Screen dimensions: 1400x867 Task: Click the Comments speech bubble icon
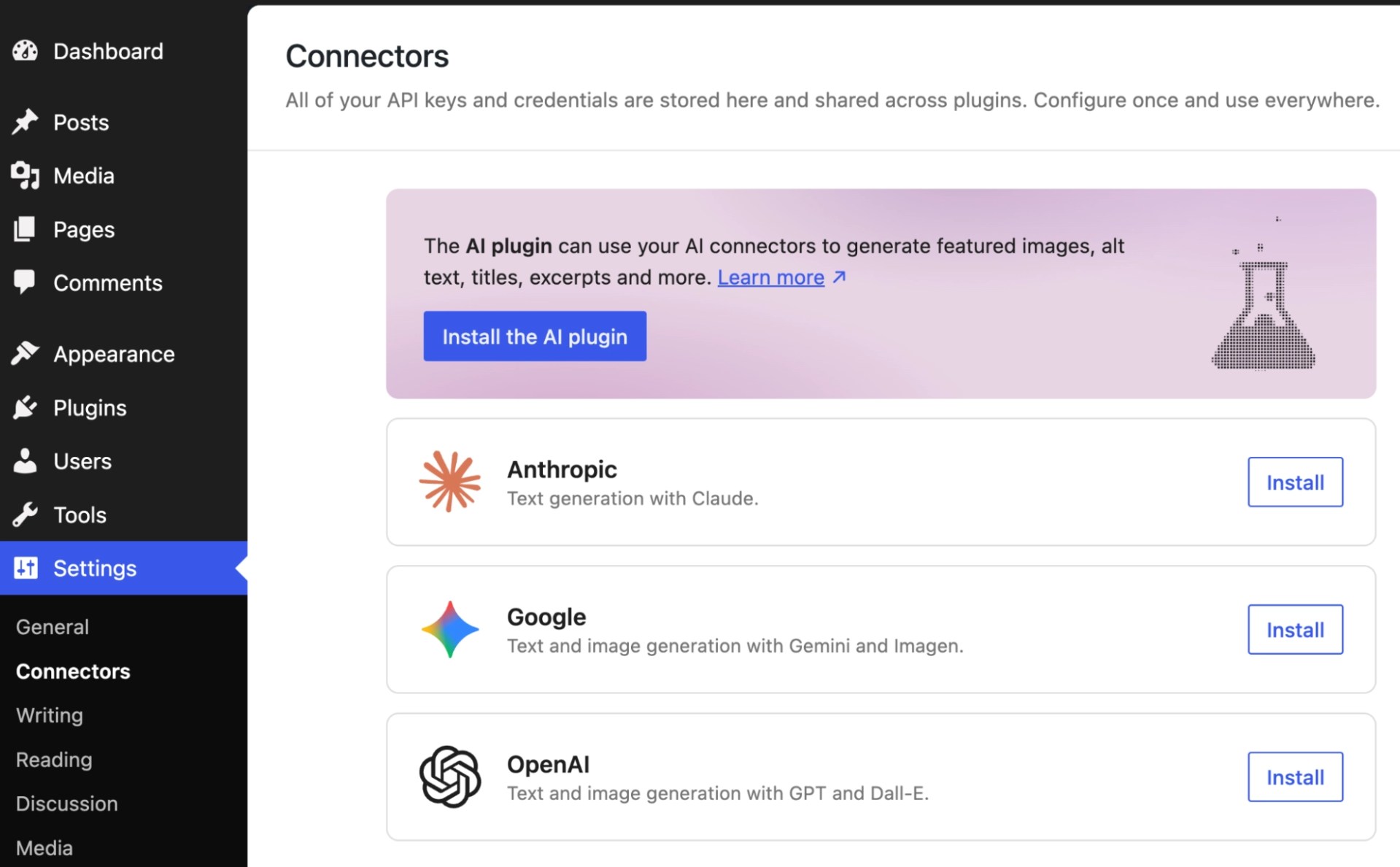[24, 282]
